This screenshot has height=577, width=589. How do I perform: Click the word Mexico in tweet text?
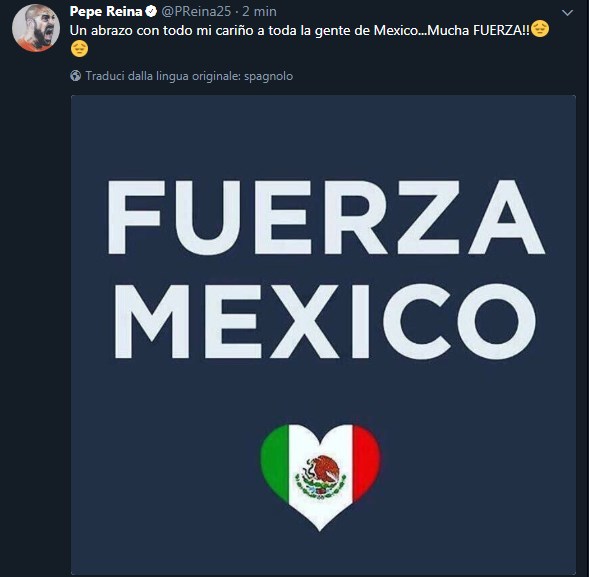pos(396,30)
